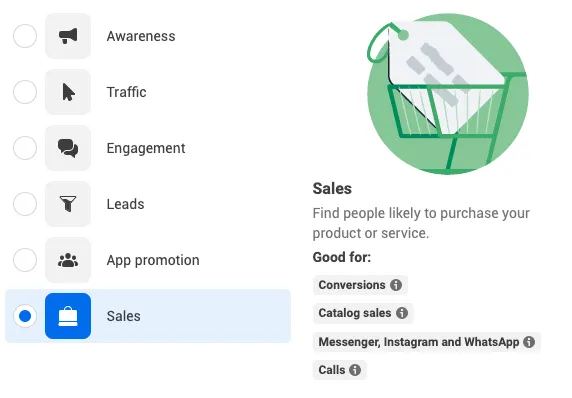Select the Engagement radio button
The height and width of the screenshot is (398, 572).
[x=25, y=148]
